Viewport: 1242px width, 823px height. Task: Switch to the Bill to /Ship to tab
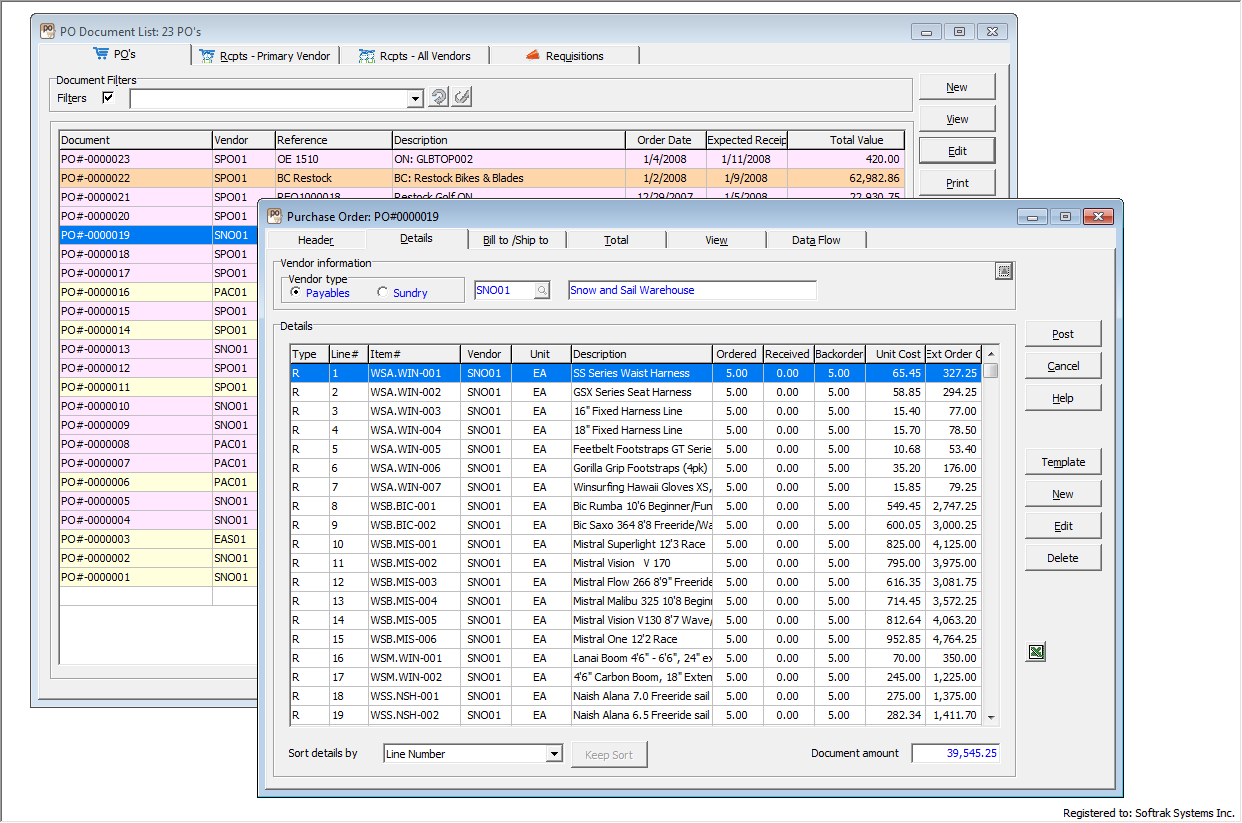tap(515, 240)
